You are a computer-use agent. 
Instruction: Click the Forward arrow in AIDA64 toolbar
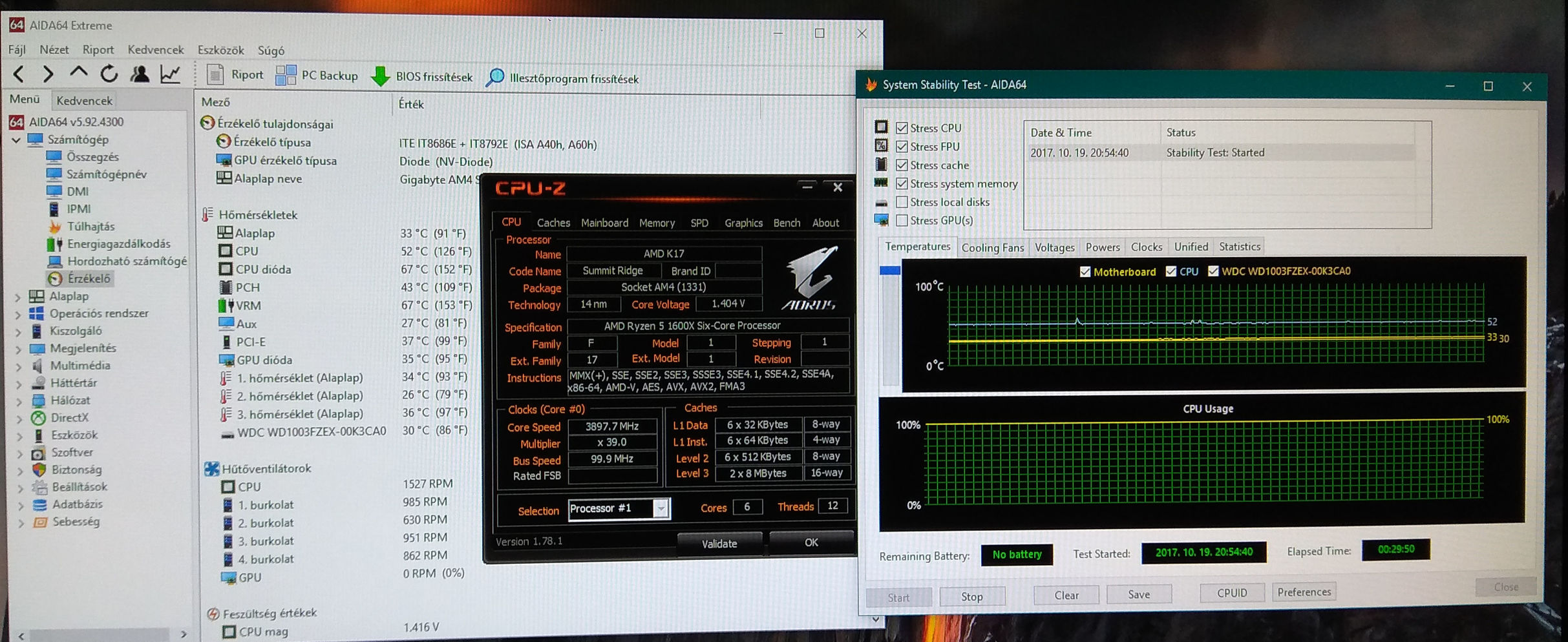coord(47,74)
